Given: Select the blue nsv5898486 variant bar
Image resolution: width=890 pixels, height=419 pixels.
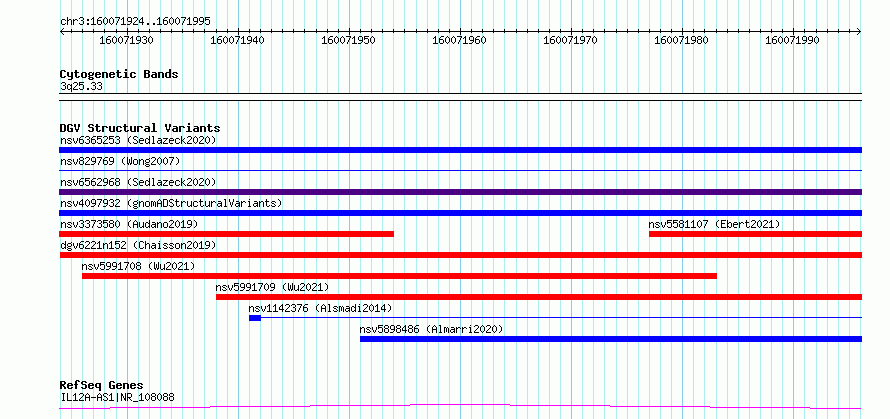Looking at the screenshot, I should (611, 339).
